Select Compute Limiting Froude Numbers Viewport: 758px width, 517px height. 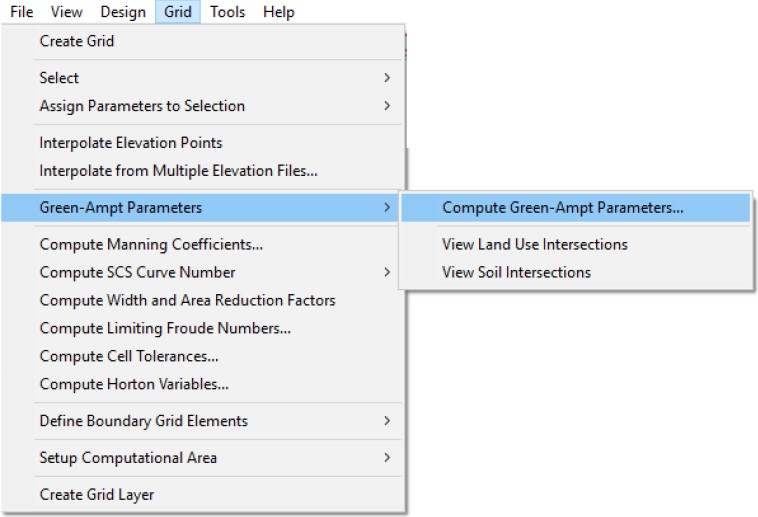point(165,328)
